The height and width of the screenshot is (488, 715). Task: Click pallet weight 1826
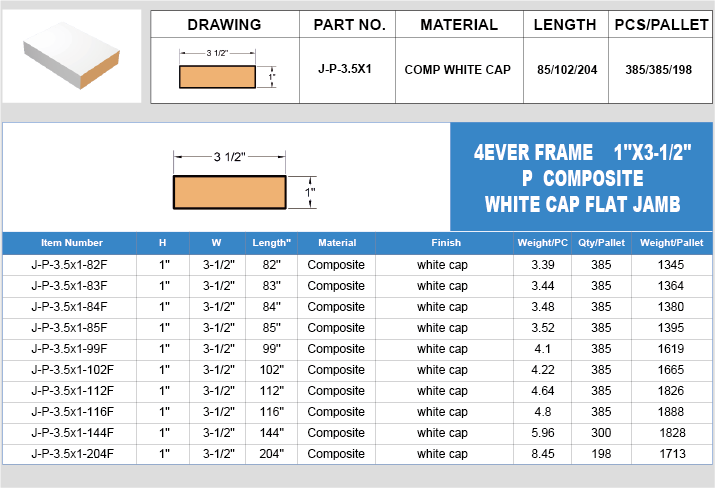pyautogui.click(x=671, y=390)
